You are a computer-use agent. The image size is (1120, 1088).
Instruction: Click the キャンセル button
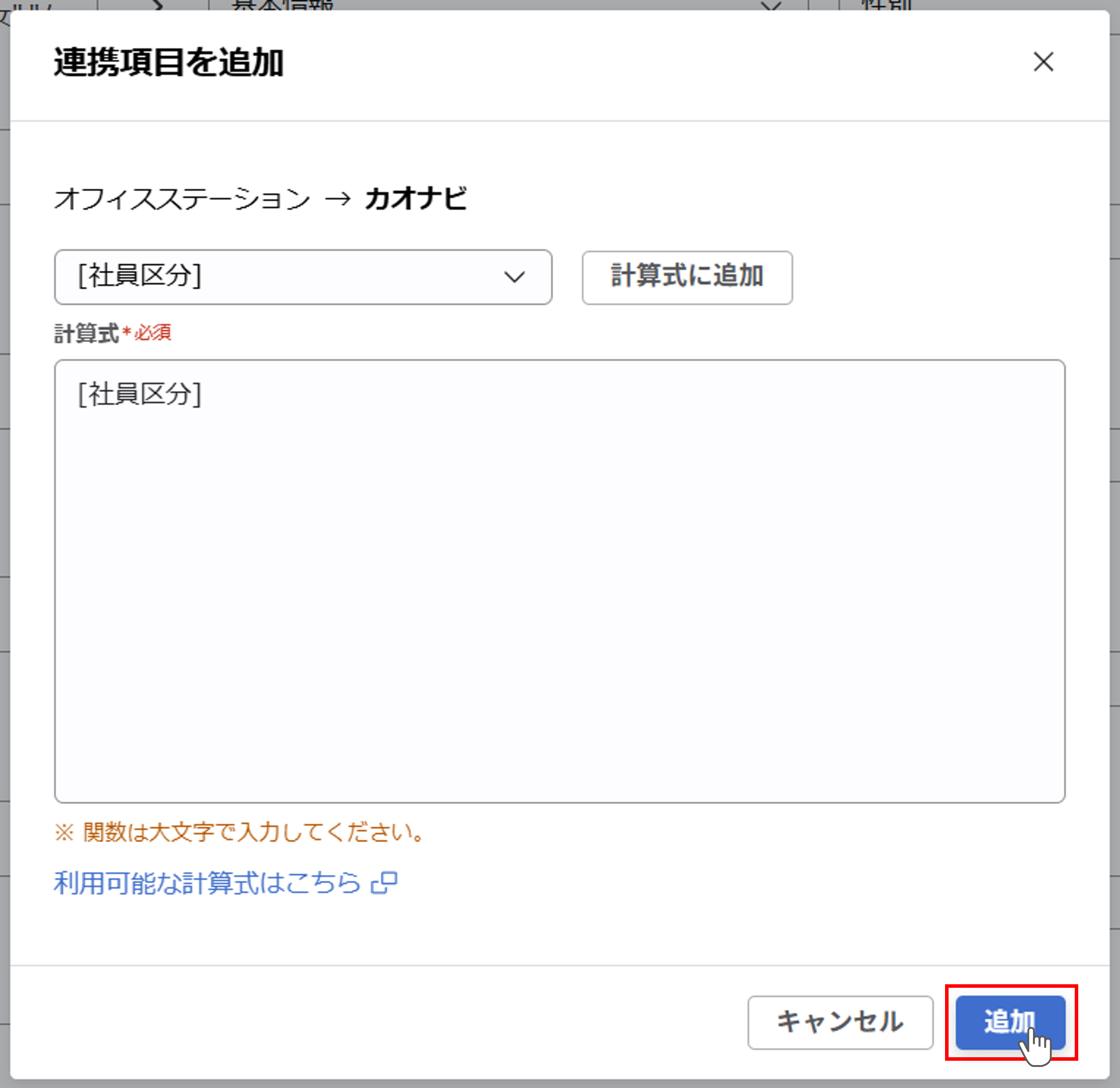pyautogui.click(x=840, y=1023)
